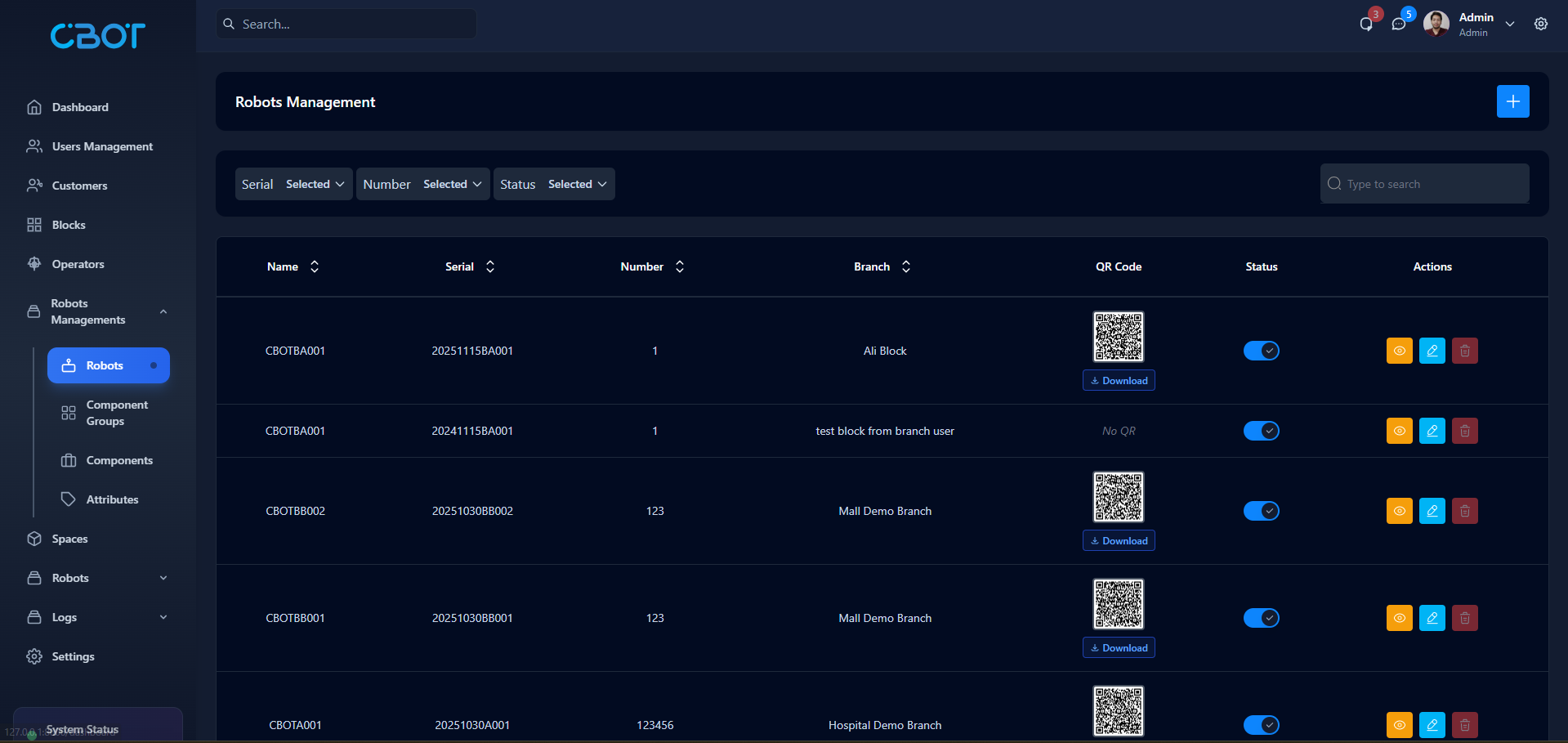Viewport: 1568px width, 743px height.
Task: Open the notifications bell icon
Action: click(x=1365, y=24)
